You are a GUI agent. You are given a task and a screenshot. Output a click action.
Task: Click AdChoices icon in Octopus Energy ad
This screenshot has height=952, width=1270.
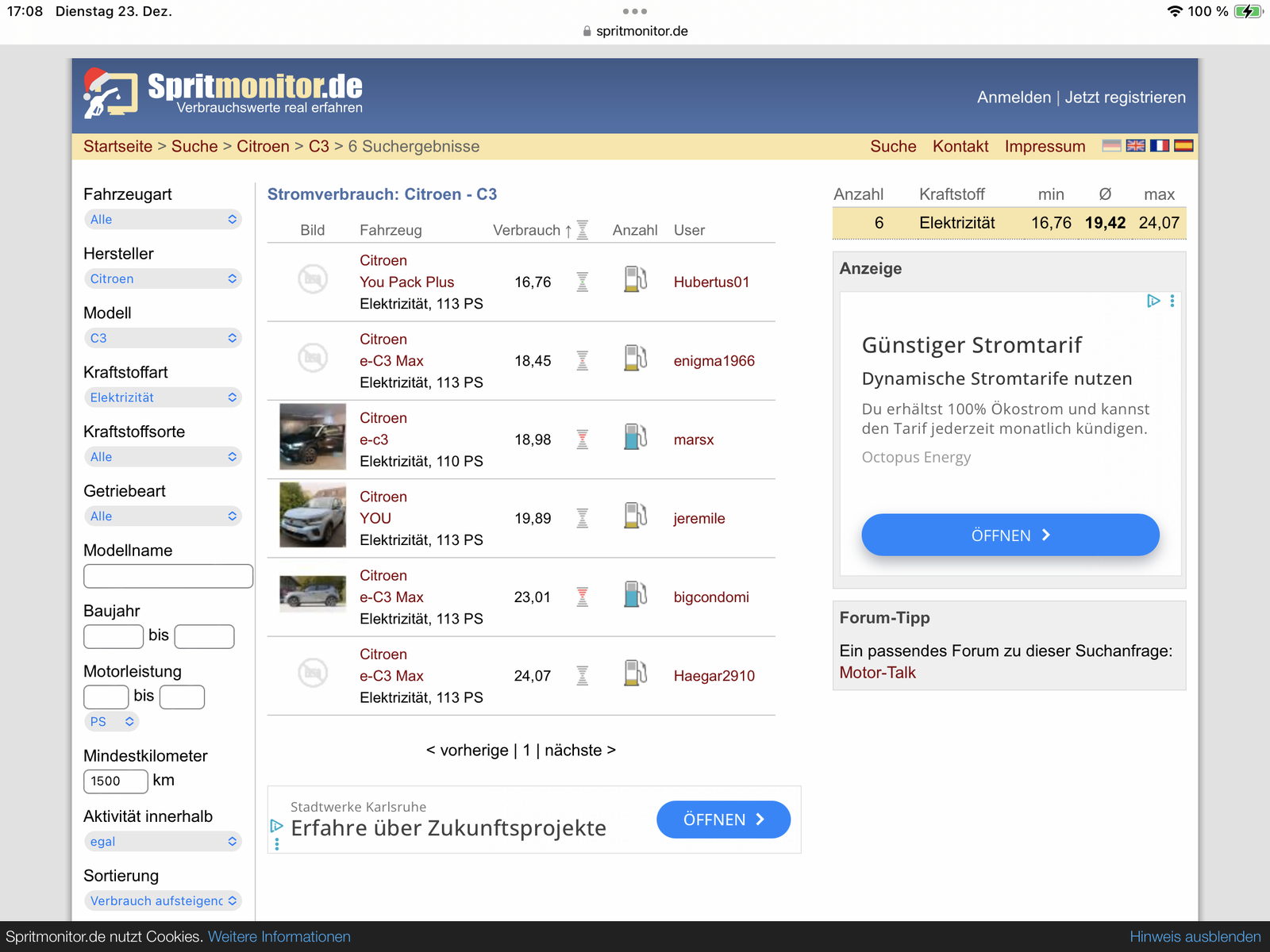[1153, 301]
